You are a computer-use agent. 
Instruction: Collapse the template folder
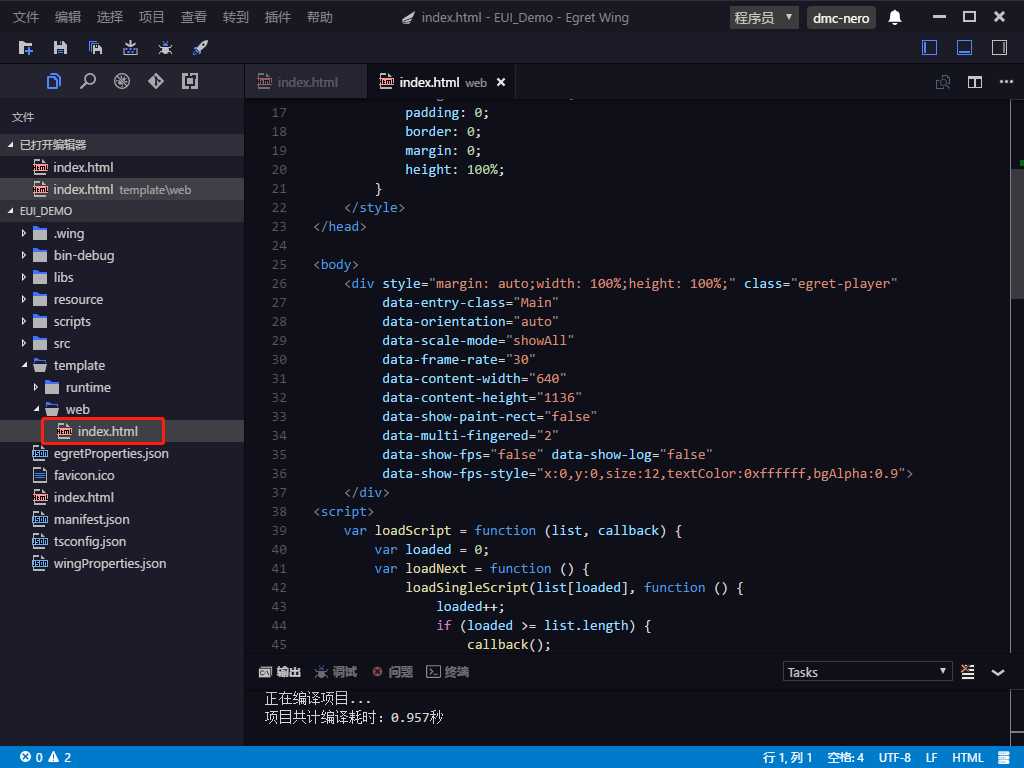pyautogui.click(x=122, y=365)
